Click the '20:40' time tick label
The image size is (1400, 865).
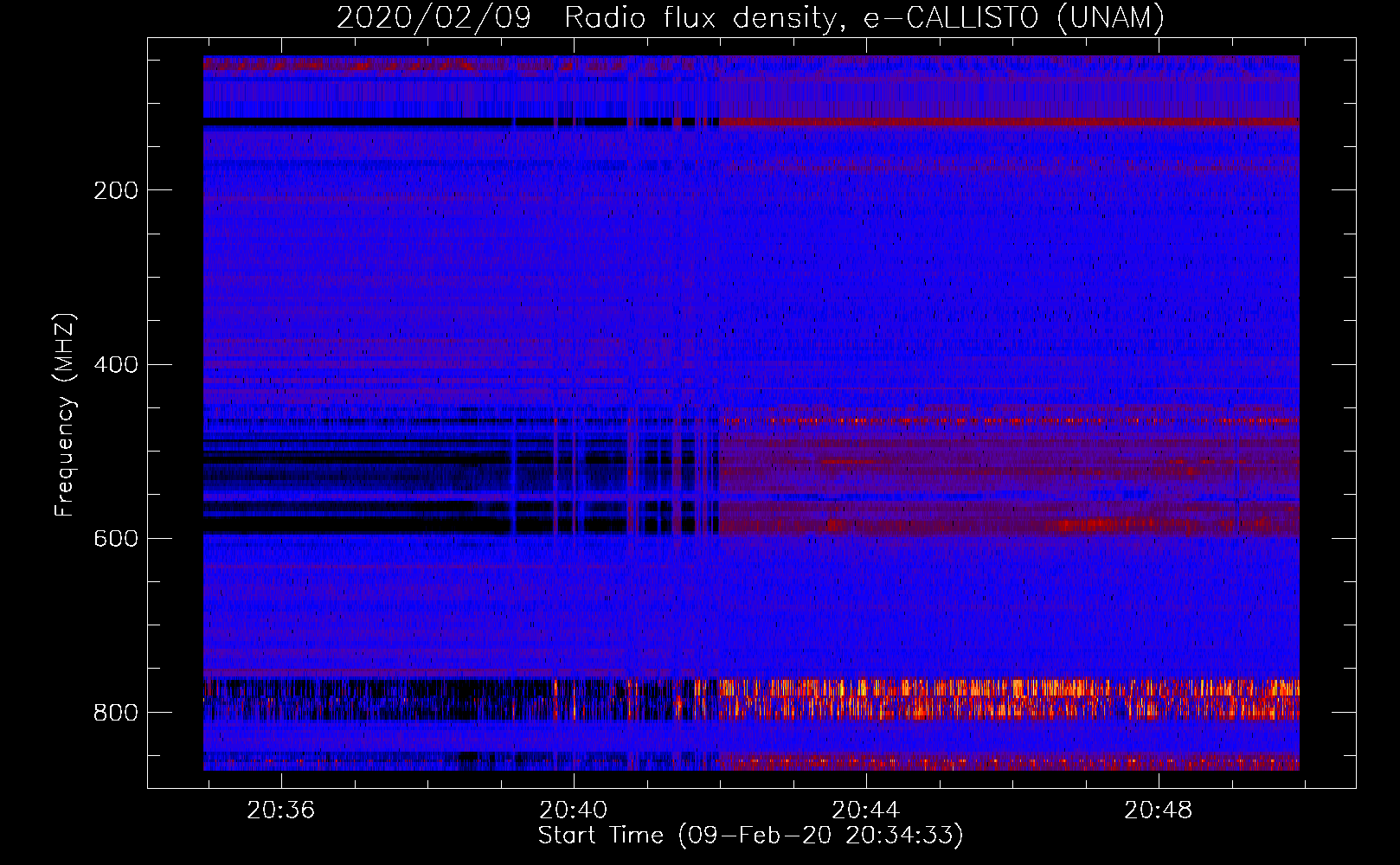(574, 811)
